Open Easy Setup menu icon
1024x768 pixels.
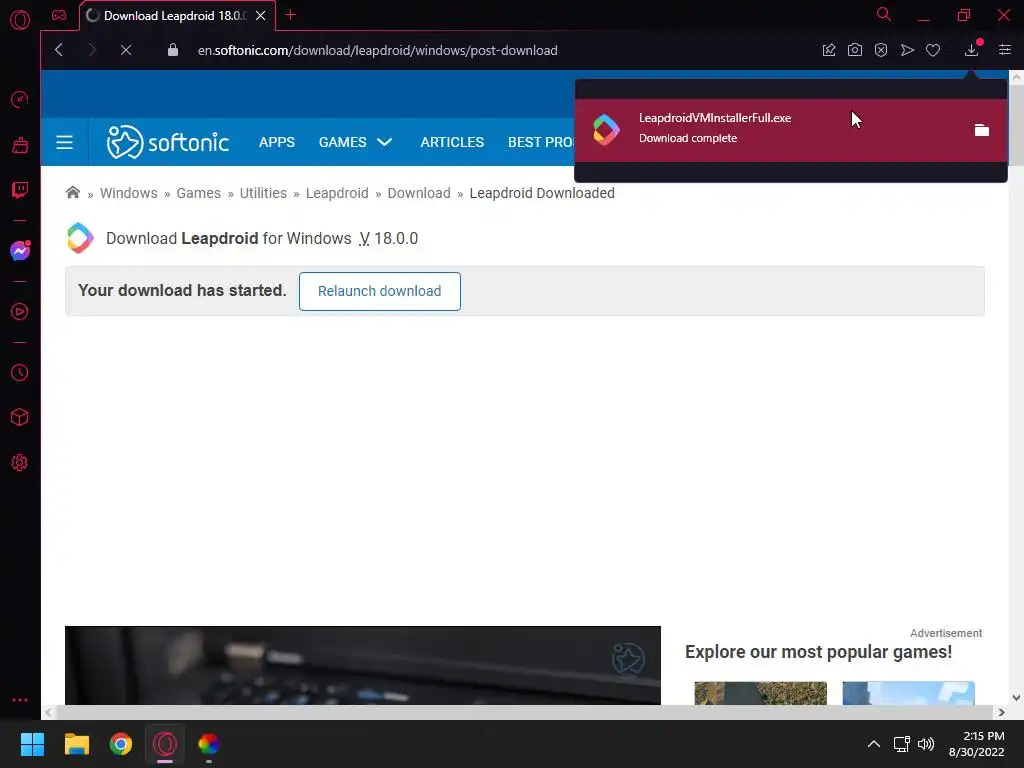1005,50
